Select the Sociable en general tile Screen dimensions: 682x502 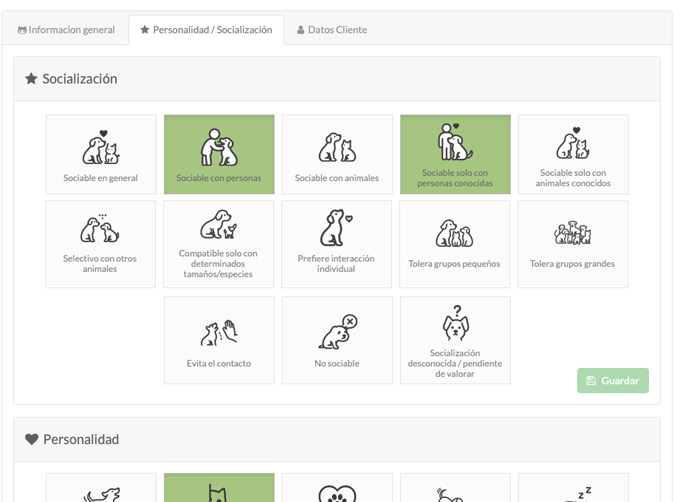(101, 154)
